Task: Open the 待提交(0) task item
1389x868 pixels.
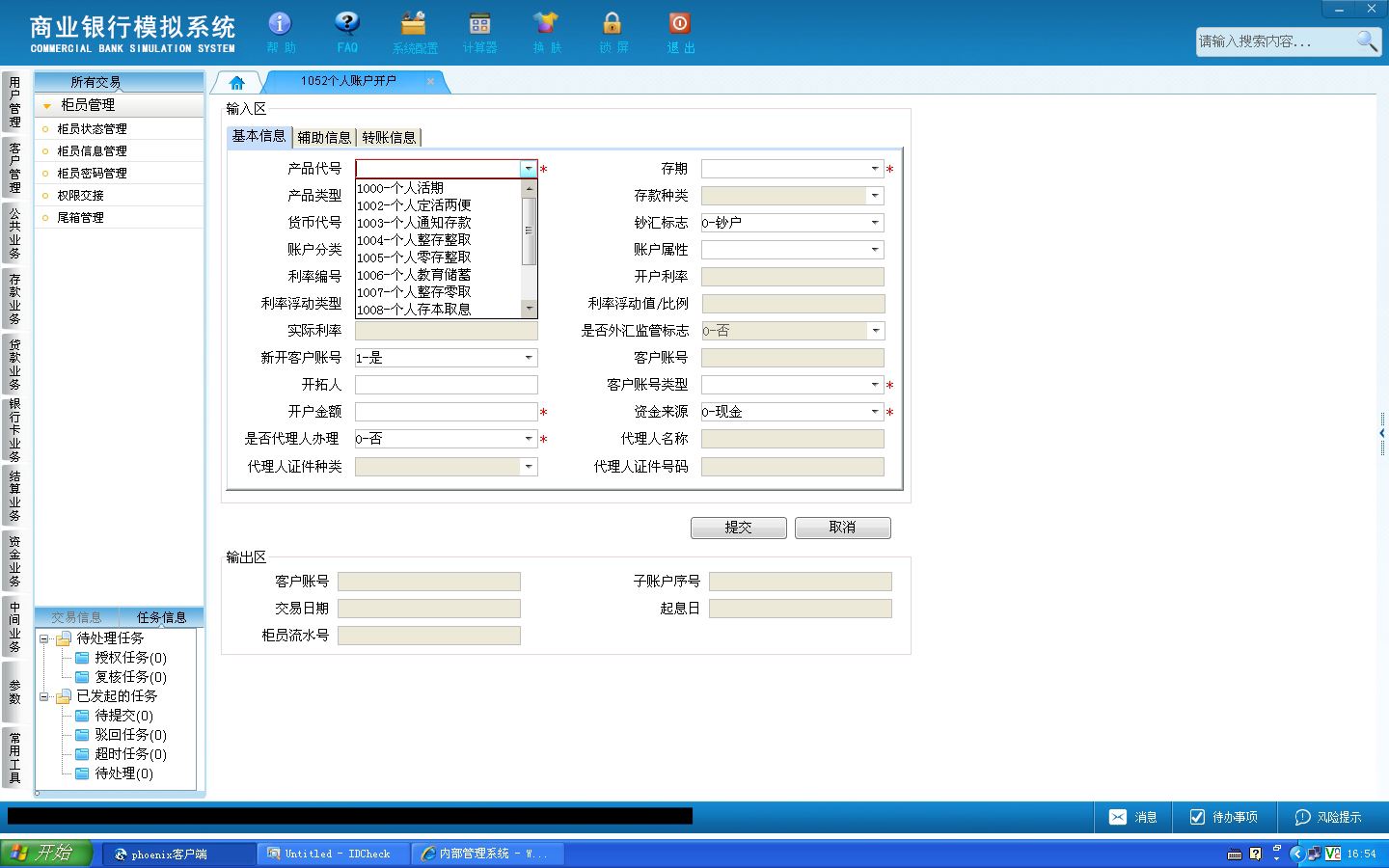Action: coord(123,716)
